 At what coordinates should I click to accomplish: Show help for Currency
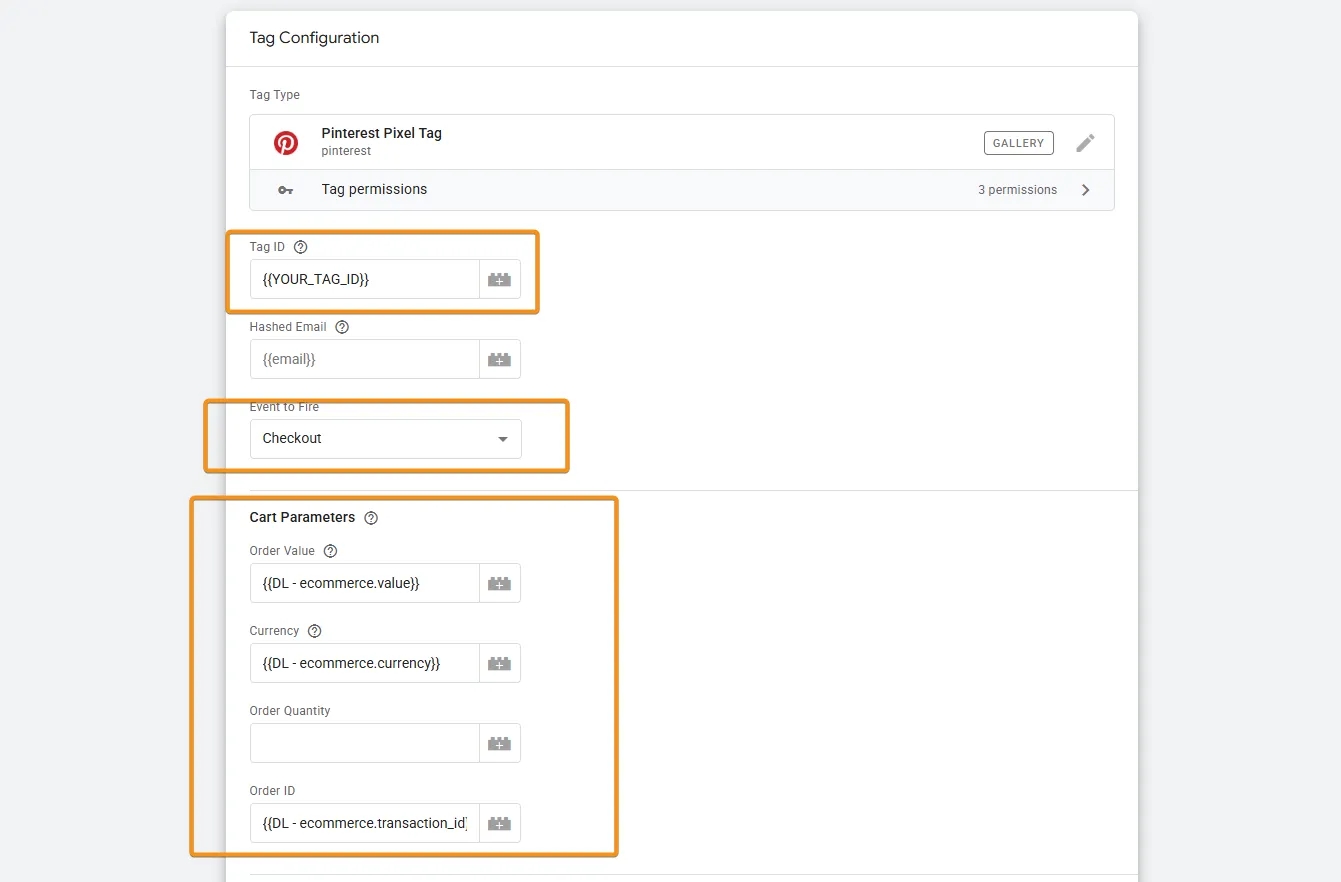pyautogui.click(x=315, y=631)
